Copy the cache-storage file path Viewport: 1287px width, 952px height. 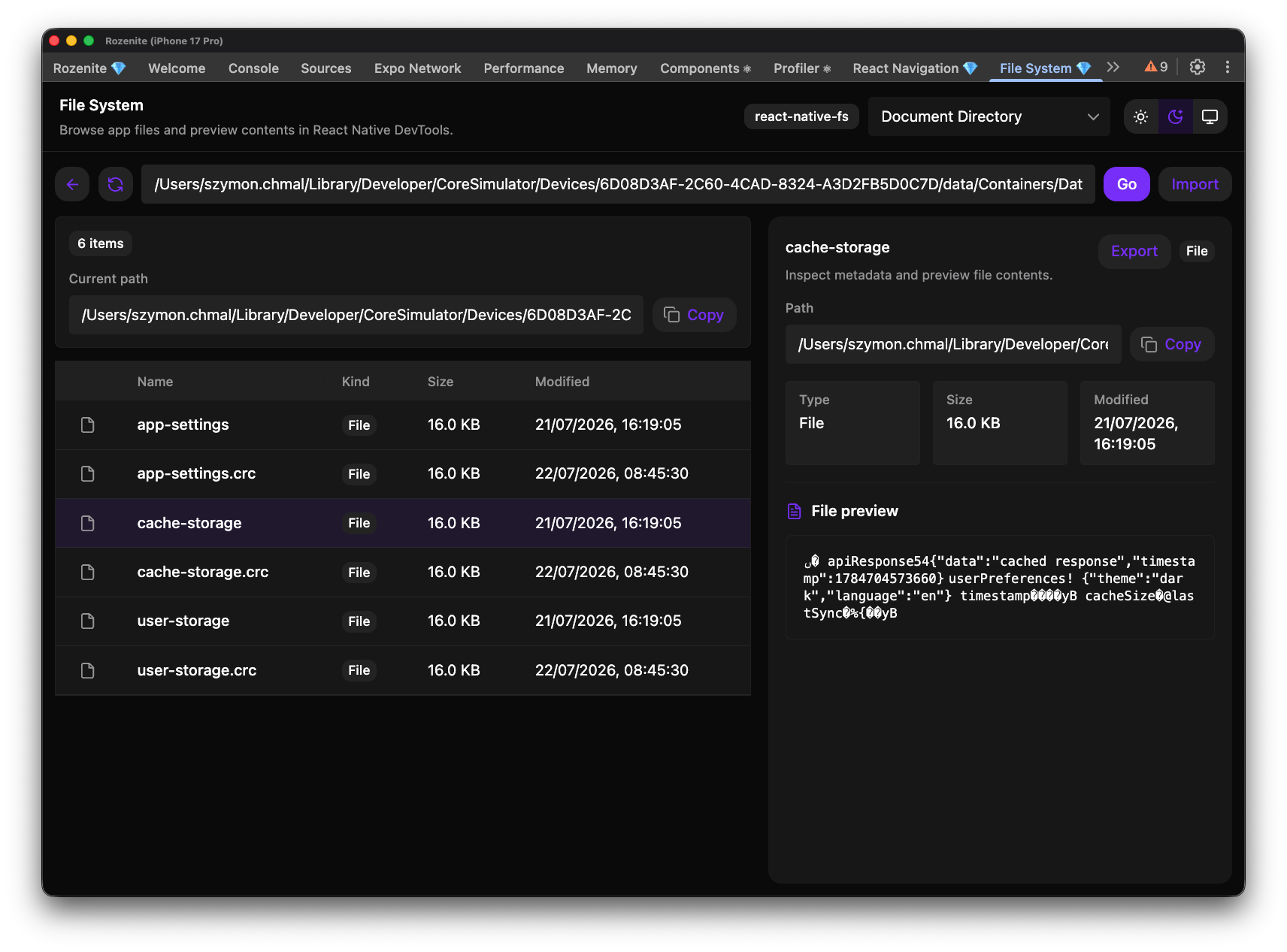[1172, 344]
